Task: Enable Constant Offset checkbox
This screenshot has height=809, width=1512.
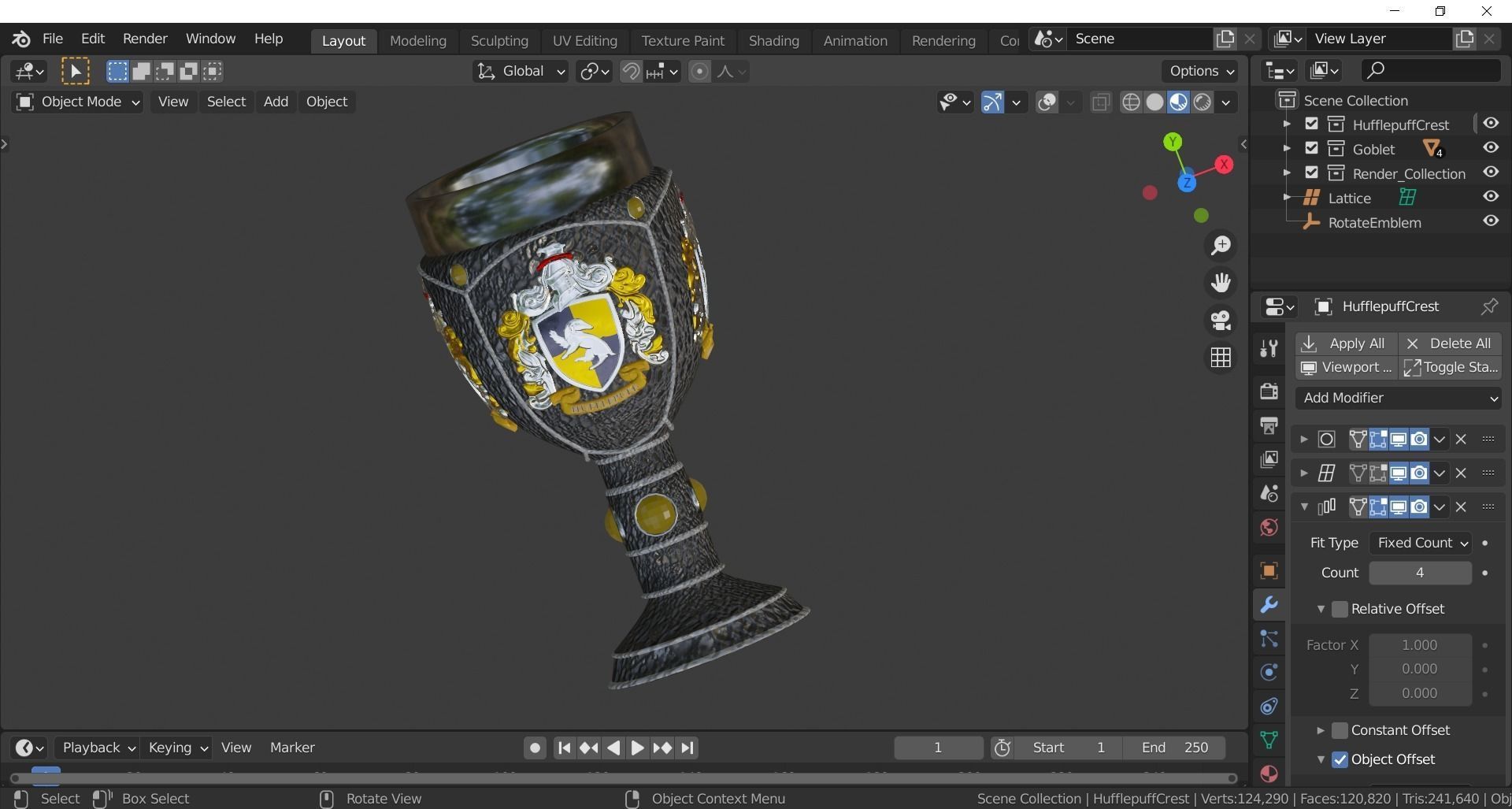Action: [x=1340, y=731]
